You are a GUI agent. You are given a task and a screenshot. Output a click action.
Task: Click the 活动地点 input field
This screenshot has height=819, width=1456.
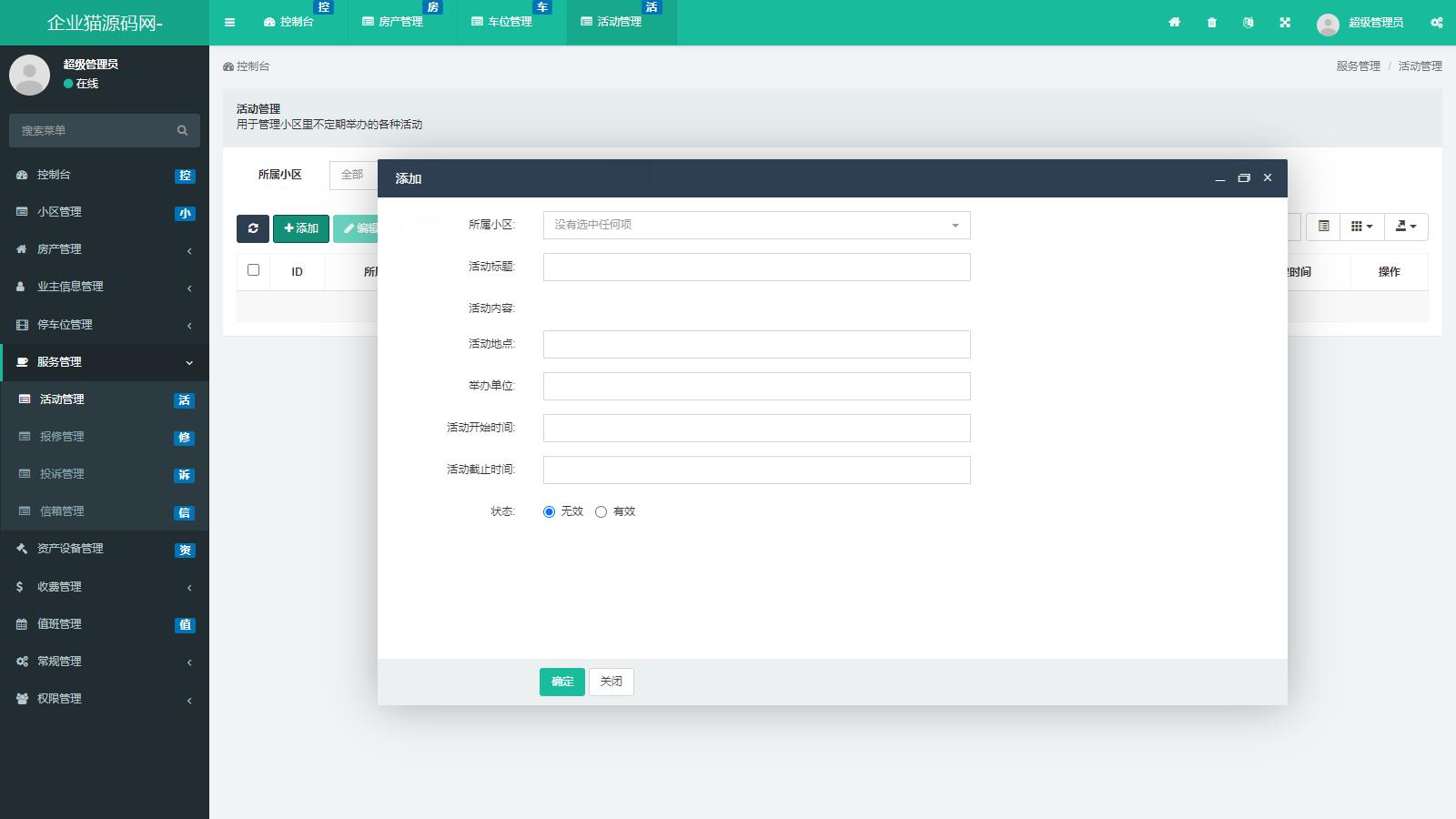click(756, 345)
